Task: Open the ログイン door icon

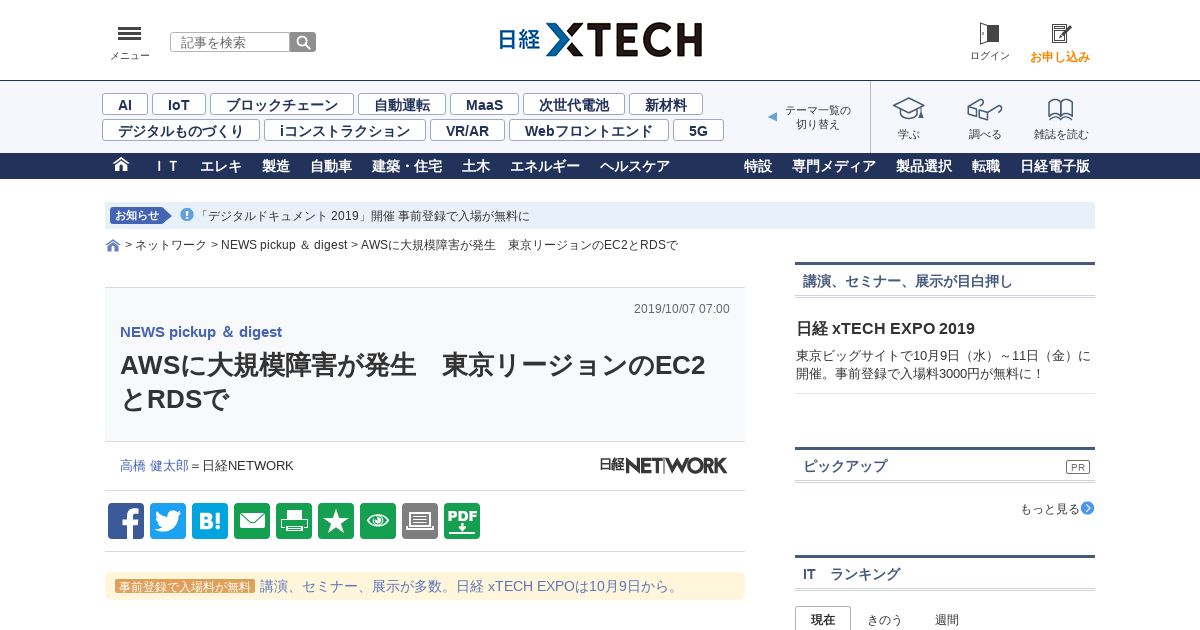Action: [989, 34]
